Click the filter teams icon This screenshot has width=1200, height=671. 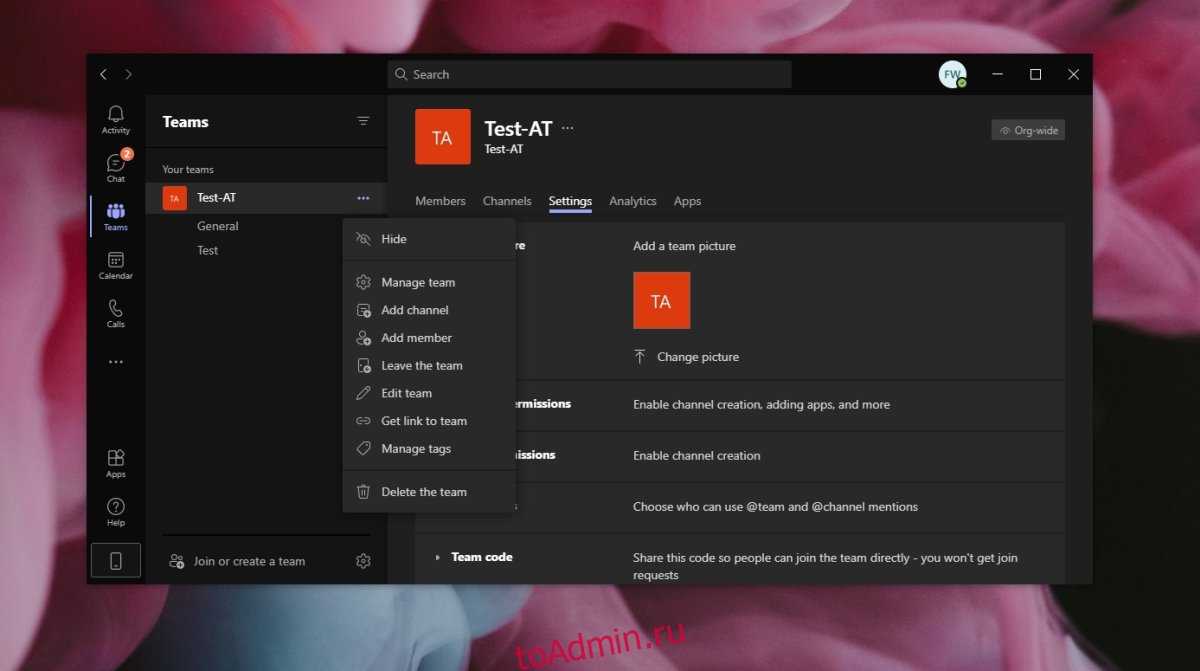click(x=363, y=121)
